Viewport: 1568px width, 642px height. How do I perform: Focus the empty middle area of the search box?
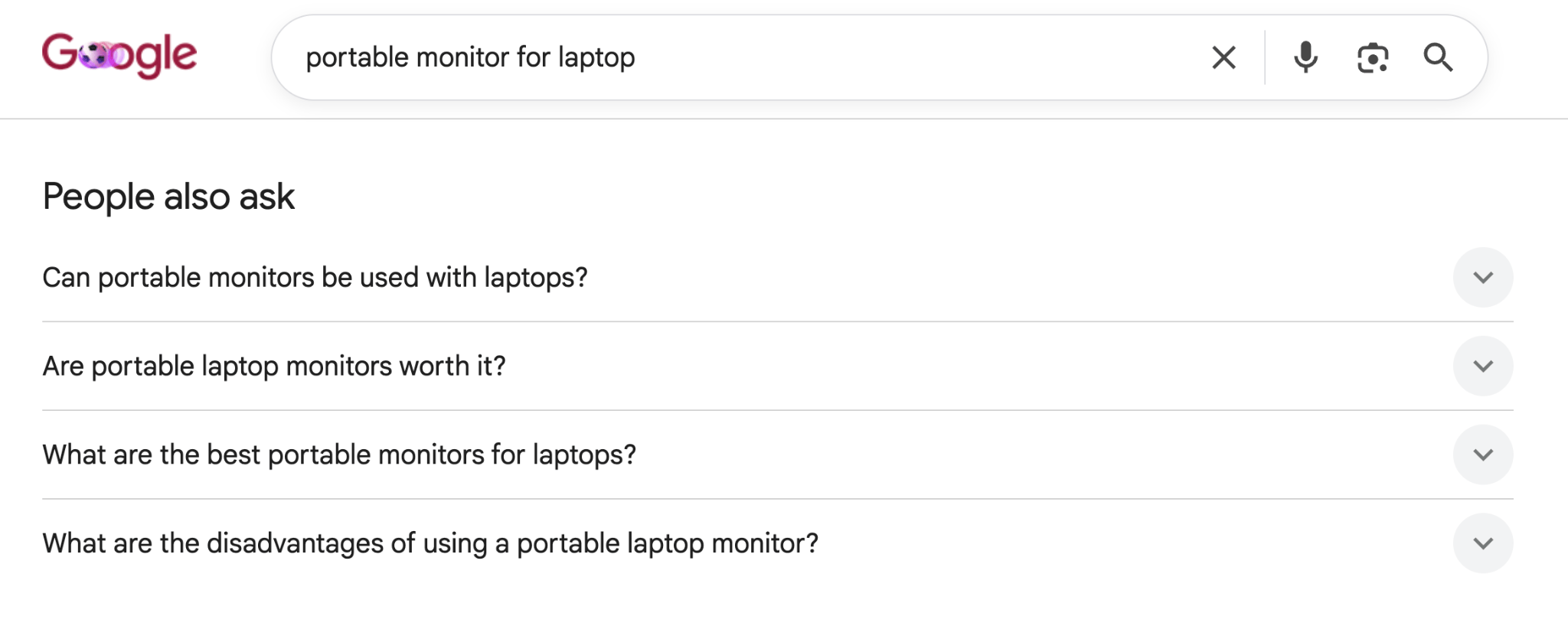click(919, 57)
